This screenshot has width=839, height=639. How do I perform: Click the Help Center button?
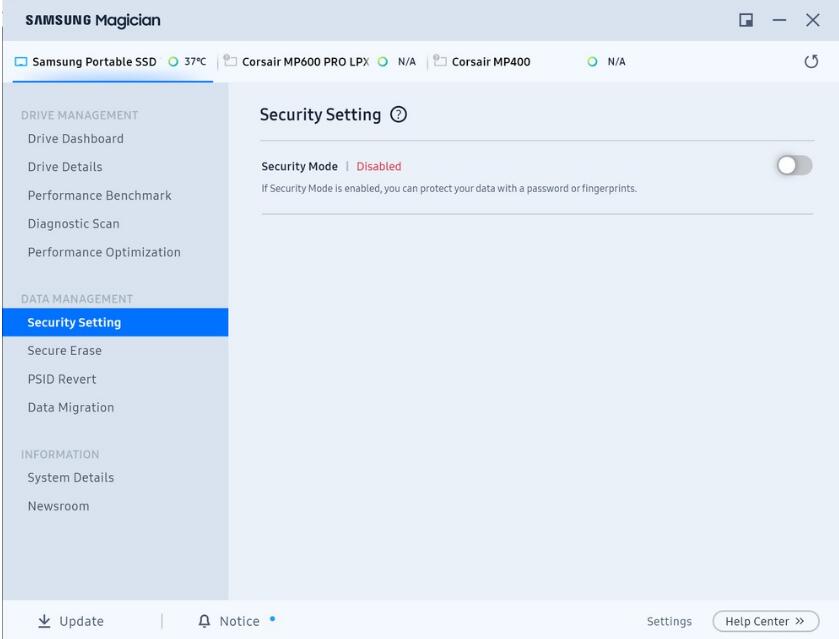pos(765,621)
